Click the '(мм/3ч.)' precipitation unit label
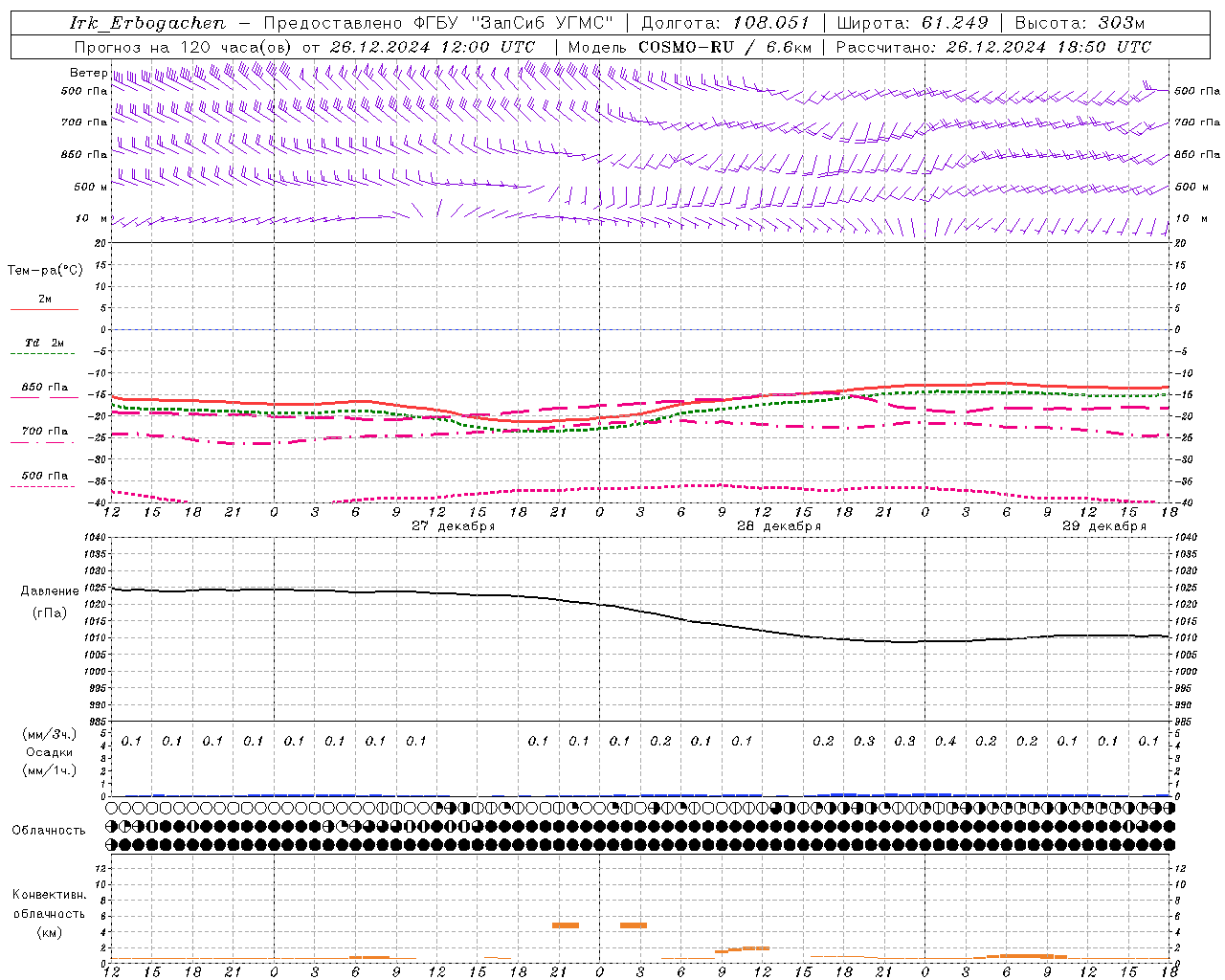The height and width of the screenshot is (980, 1225). click(x=49, y=734)
